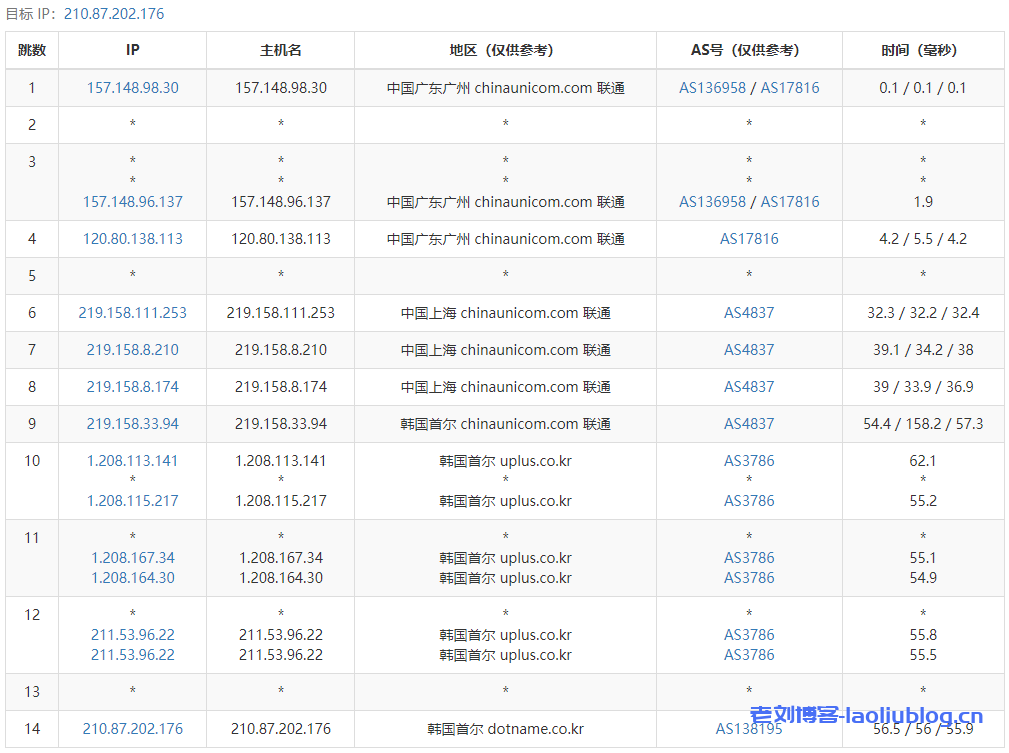Open AS17816 link in hop 4 row
The height and width of the screenshot is (753, 1009).
[749, 239]
